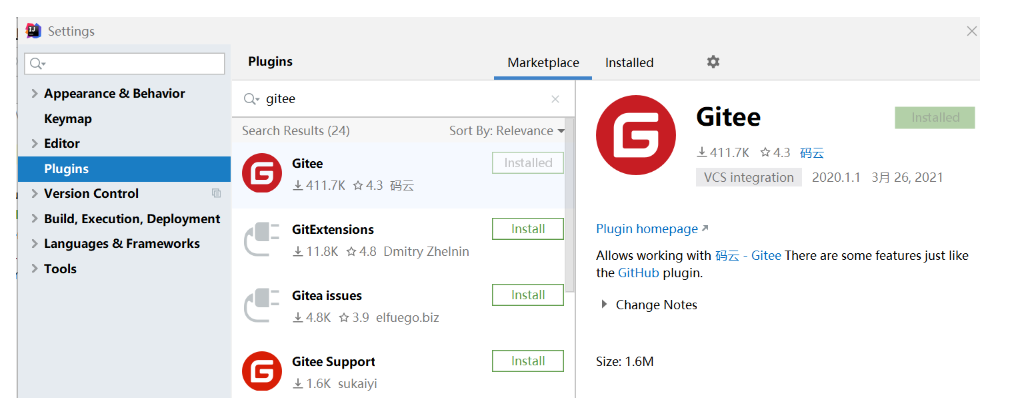1016x408 pixels.
Task: Install the Gitea issues plugin
Action: click(x=528, y=295)
